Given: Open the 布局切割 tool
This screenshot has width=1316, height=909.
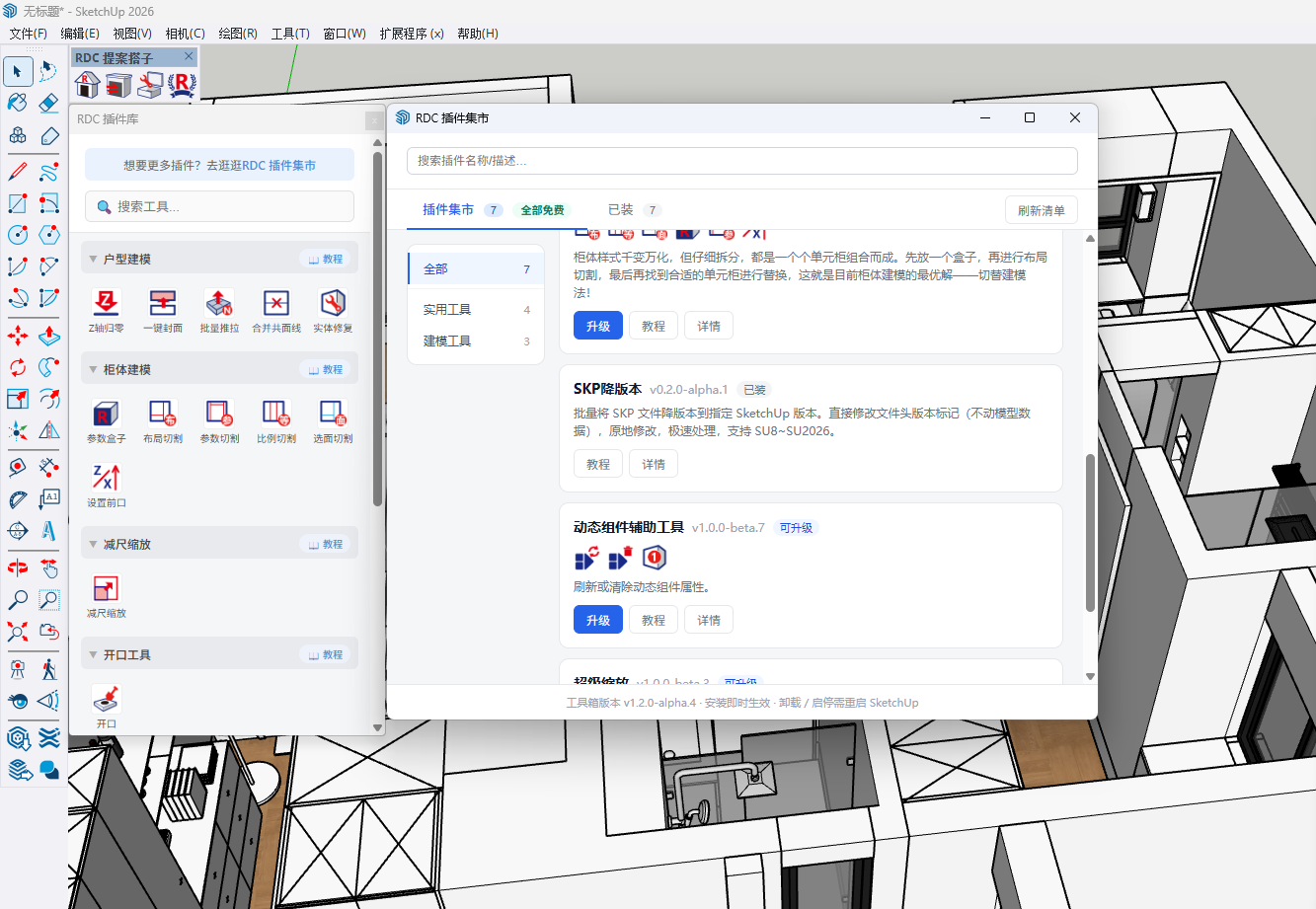Looking at the screenshot, I should point(163,421).
